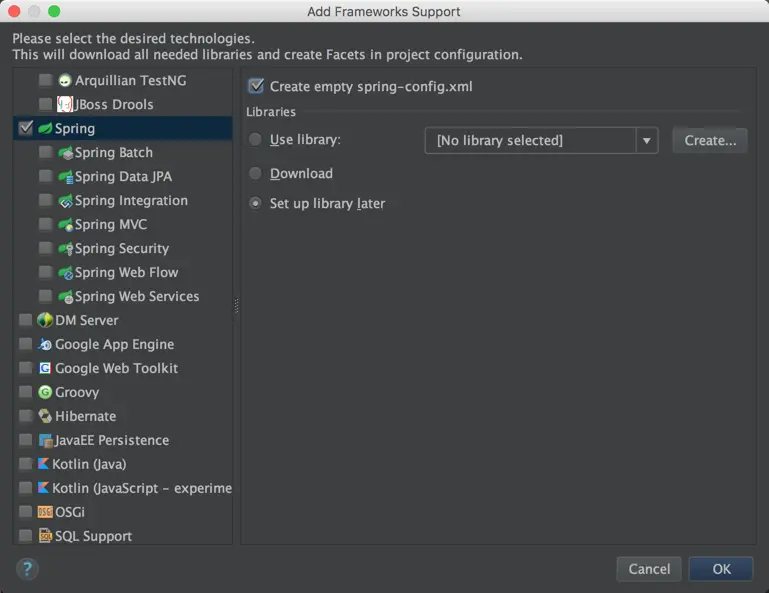The image size is (769, 593).
Task: Click the Google App Engine icon
Action: coord(45,344)
